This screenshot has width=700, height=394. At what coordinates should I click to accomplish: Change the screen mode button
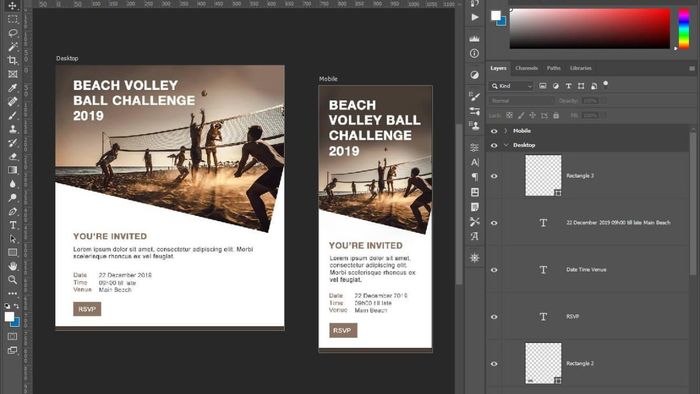coord(12,350)
